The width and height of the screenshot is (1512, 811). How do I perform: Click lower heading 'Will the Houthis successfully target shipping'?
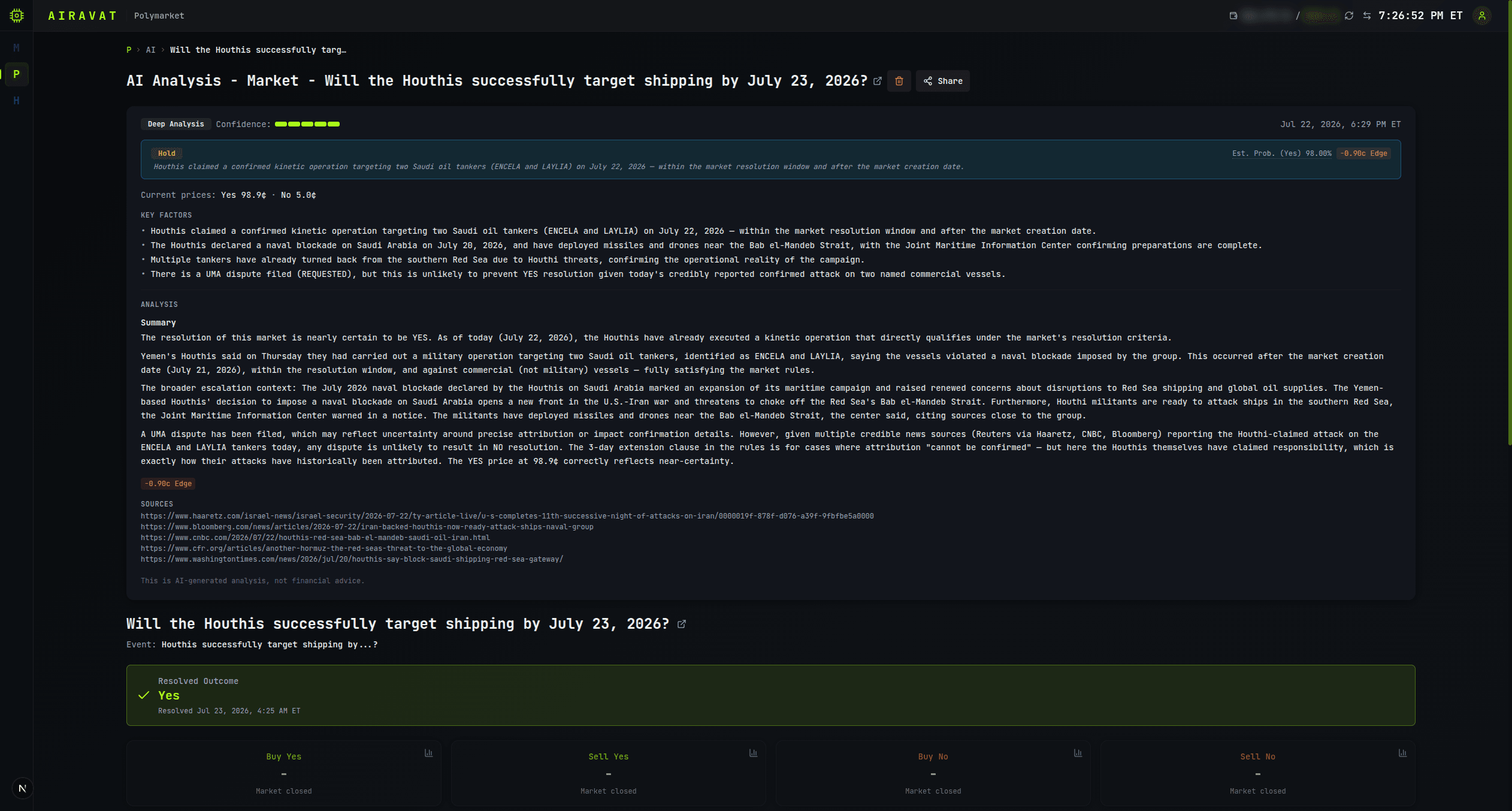398,624
